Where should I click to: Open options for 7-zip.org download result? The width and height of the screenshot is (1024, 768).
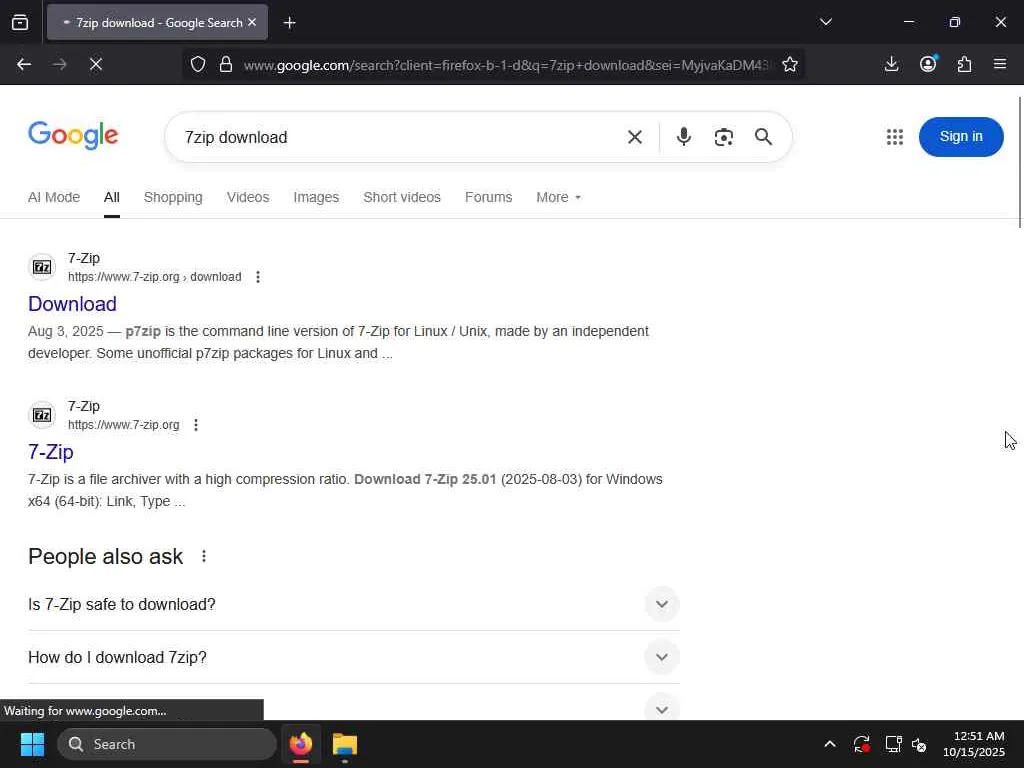coord(258,277)
